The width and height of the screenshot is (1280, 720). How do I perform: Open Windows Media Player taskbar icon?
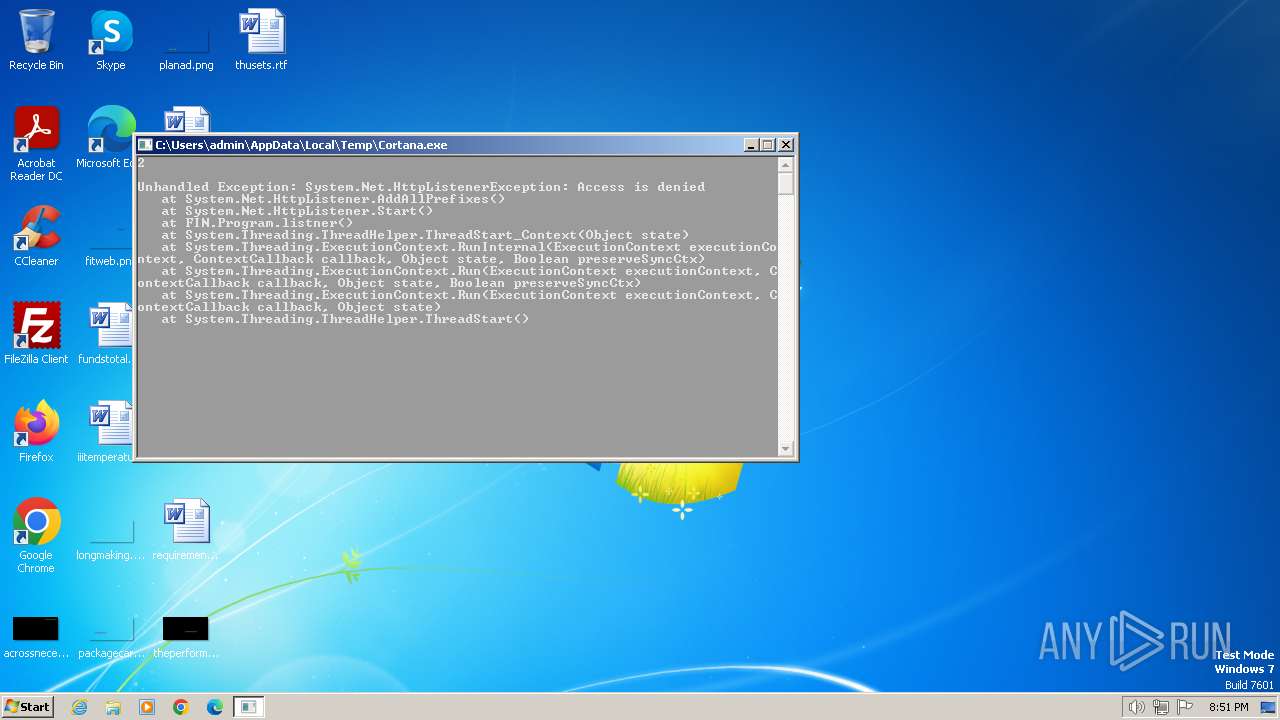147,707
